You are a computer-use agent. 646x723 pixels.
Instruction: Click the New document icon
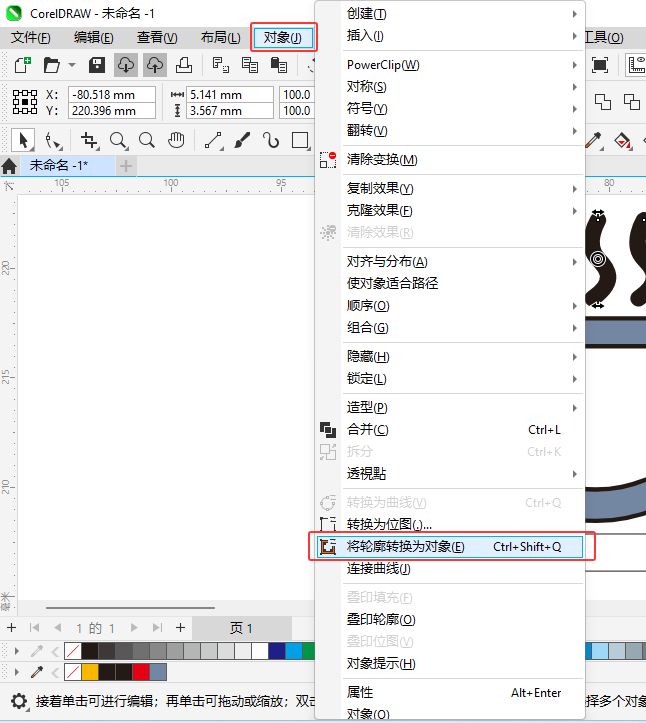point(22,65)
